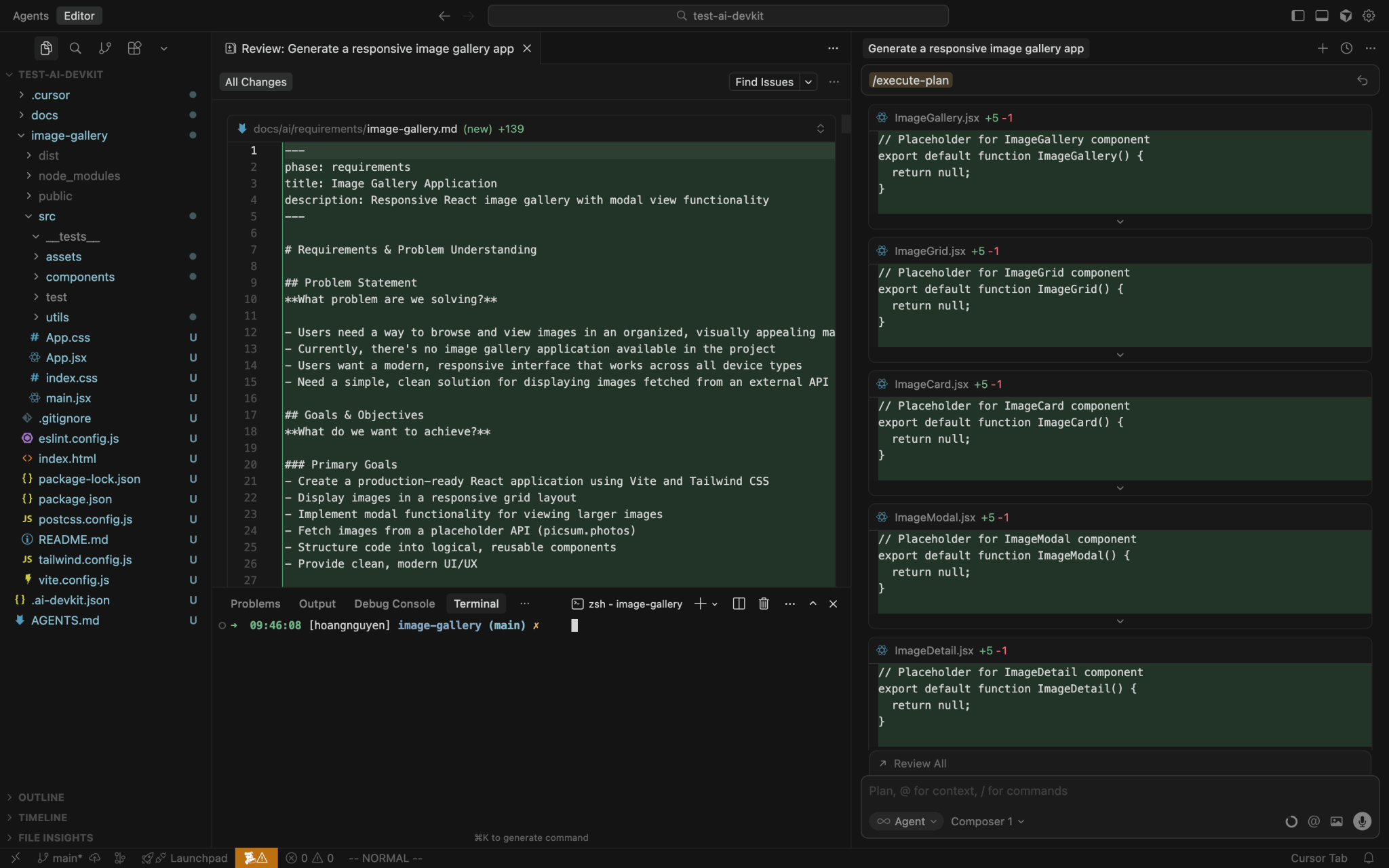The width and height of the screenshot is (1389, 868).
Task: Collapse the src folder
Action: point(47,216)
